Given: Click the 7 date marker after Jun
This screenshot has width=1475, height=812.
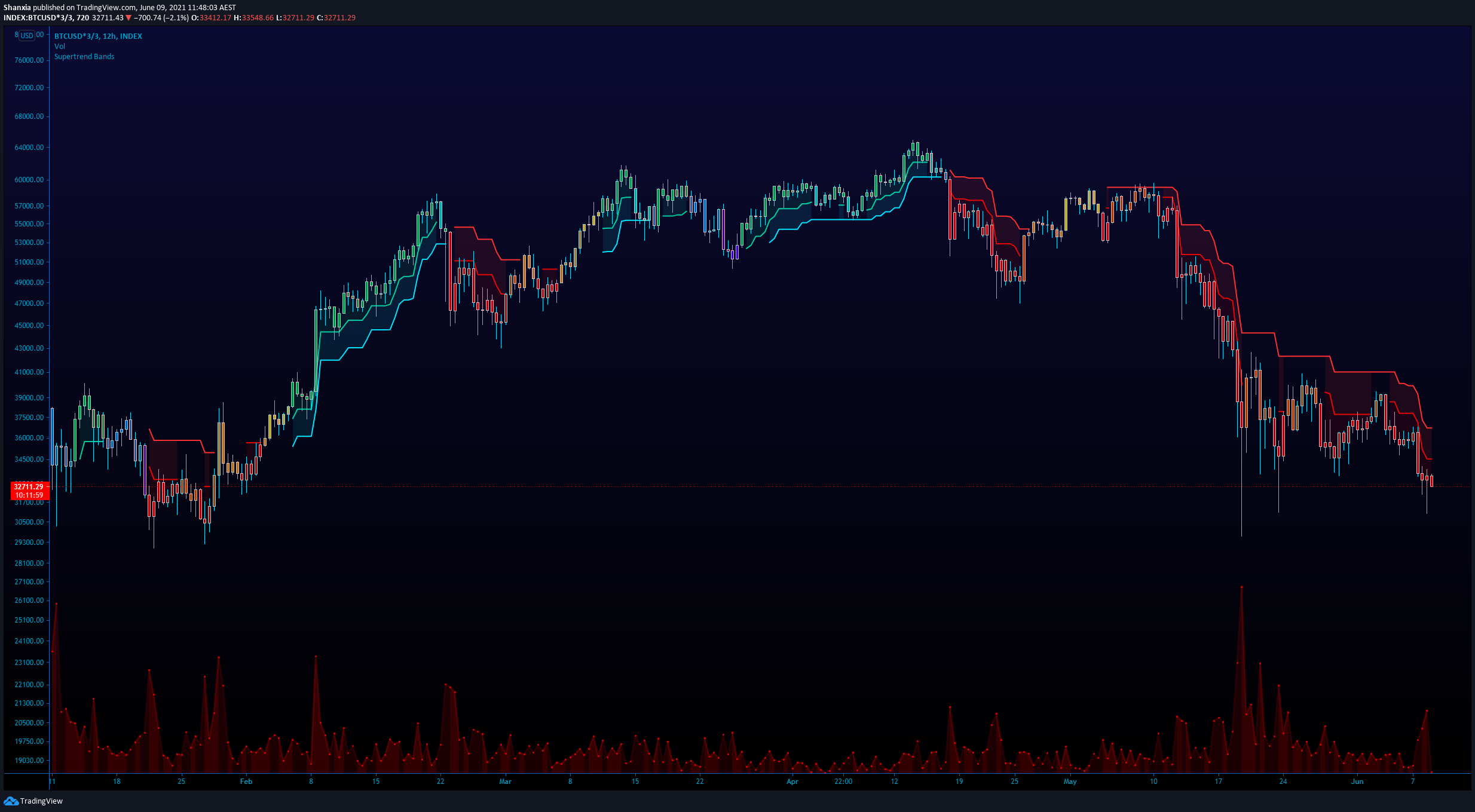Looking at the screenshot, I should tap(1413, 782).
